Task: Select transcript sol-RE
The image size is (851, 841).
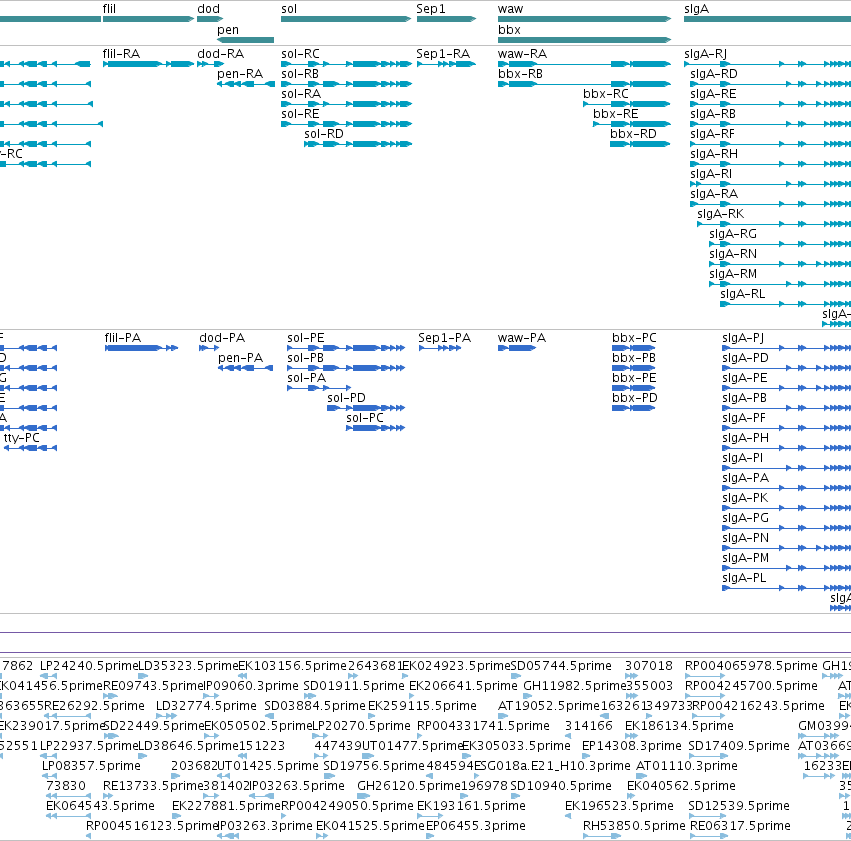Action: [x=346, y=124]
